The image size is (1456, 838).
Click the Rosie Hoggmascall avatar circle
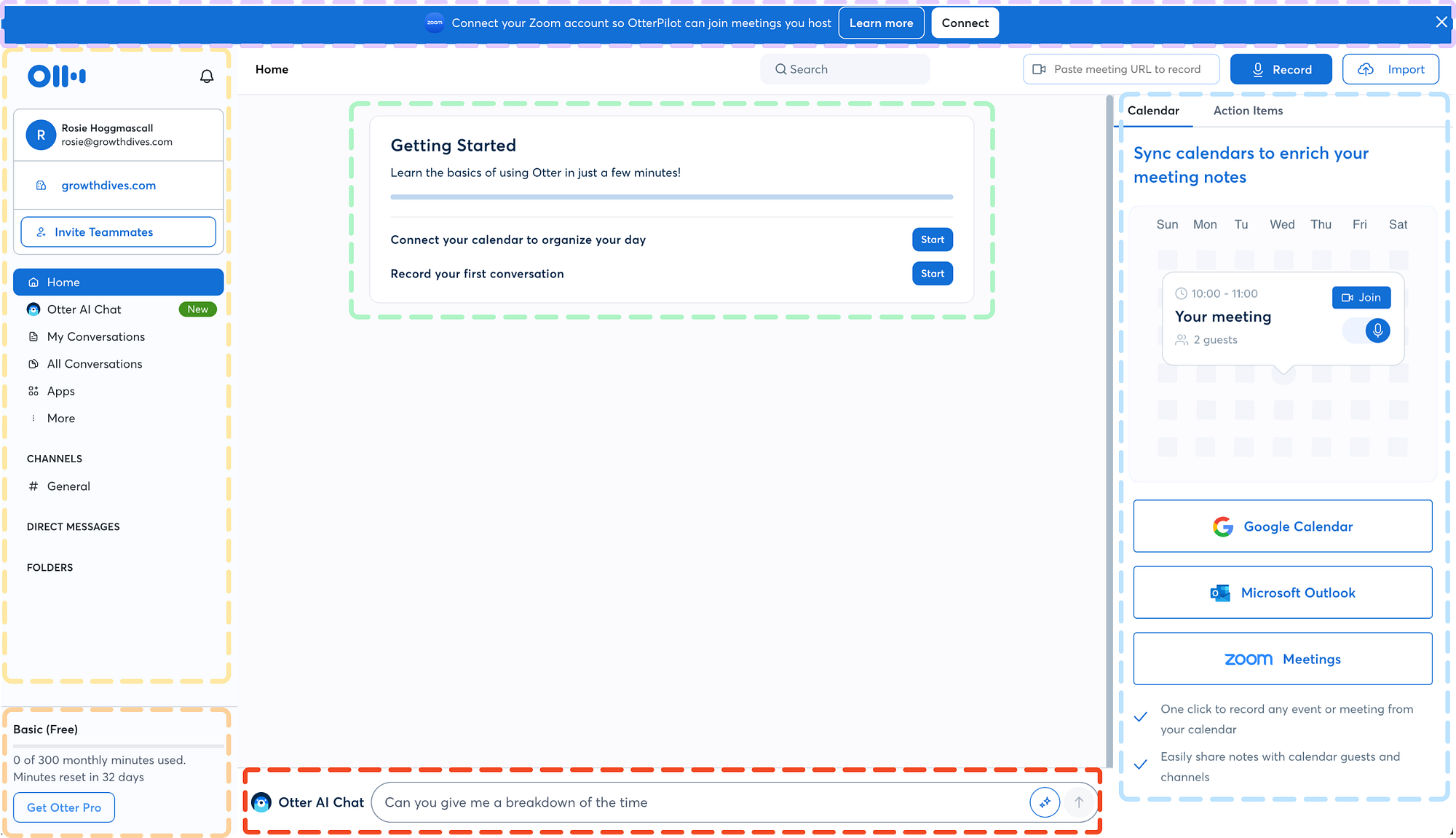(41, 135)
